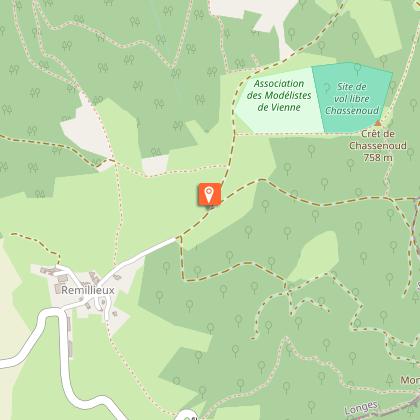Click the building cluster above Remillieux label
Viewport: 420px width, 420px height.
53,274
